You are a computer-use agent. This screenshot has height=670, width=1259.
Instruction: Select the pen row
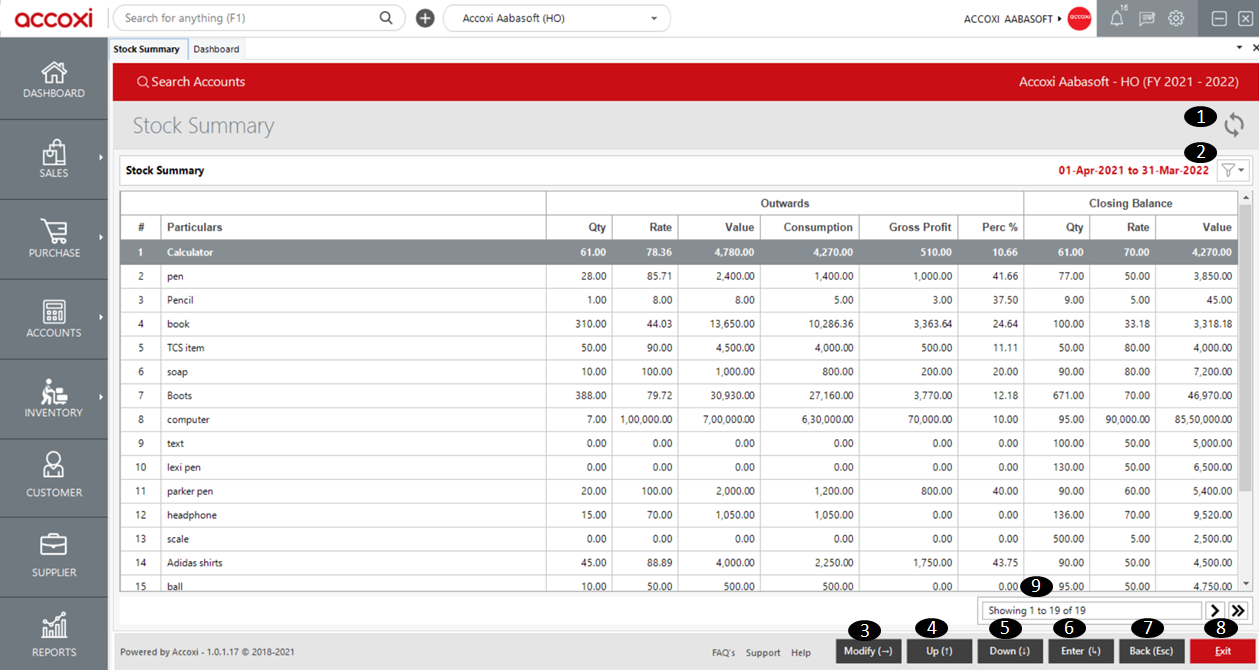click(679, 276)
